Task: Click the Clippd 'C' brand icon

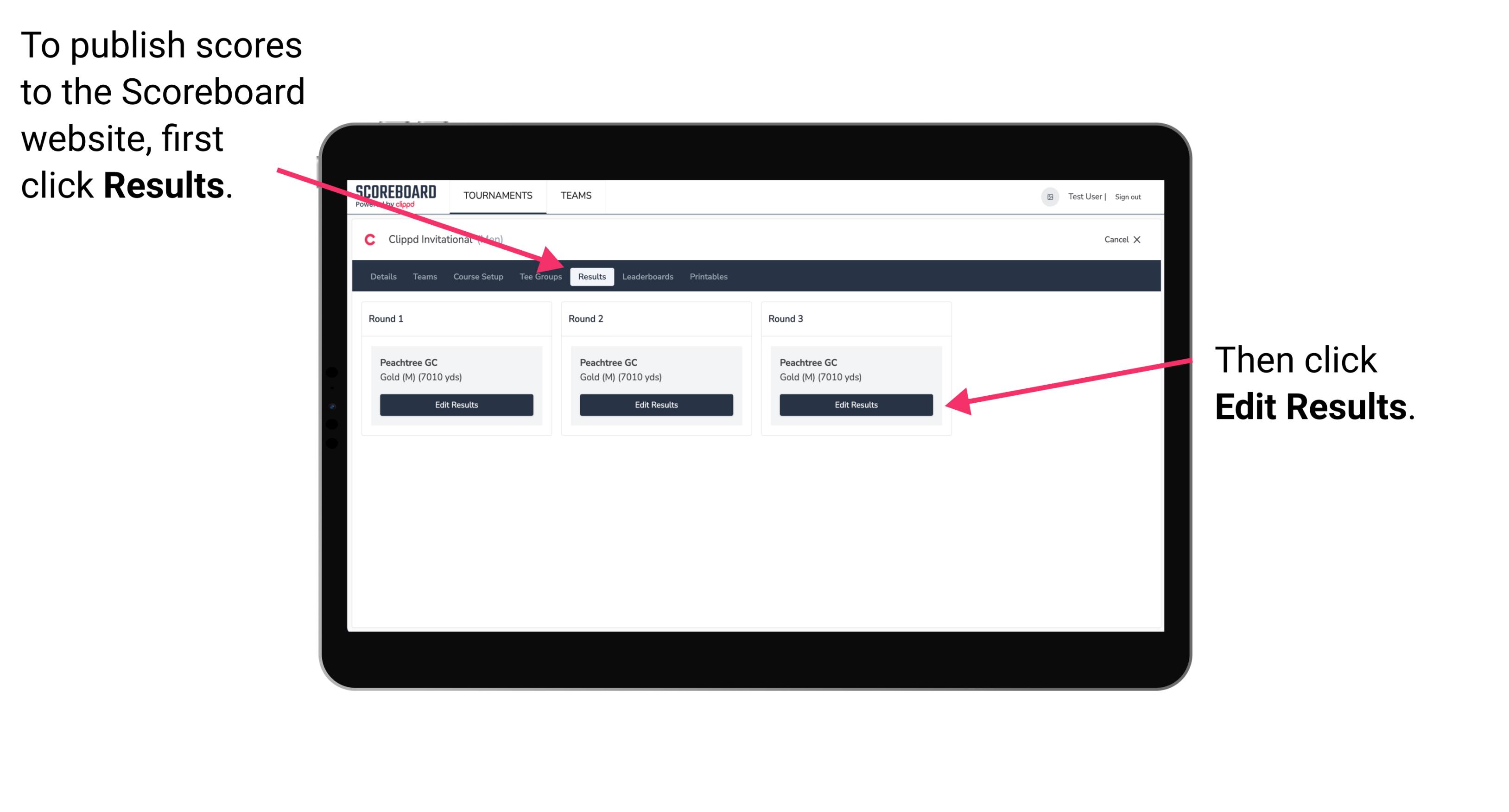Action: click(x=370, y=239)
